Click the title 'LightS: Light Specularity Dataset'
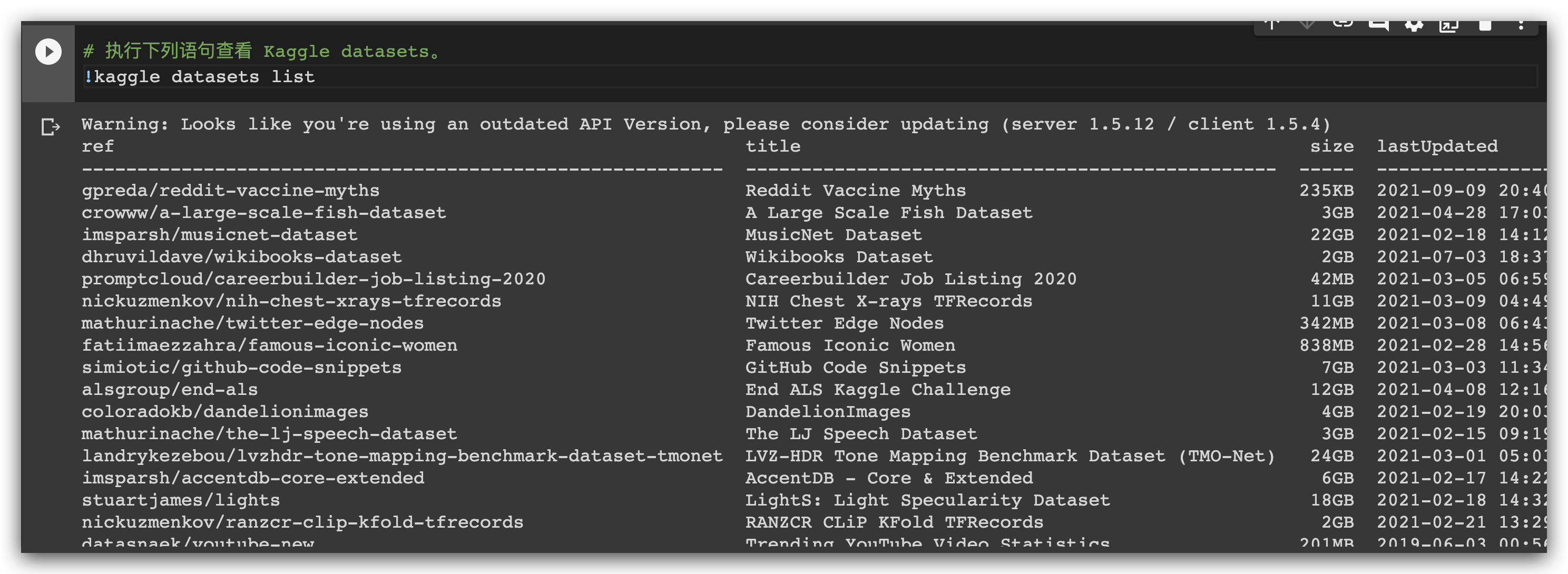The width and height of the screenshot is (1568, 574). 928,500
